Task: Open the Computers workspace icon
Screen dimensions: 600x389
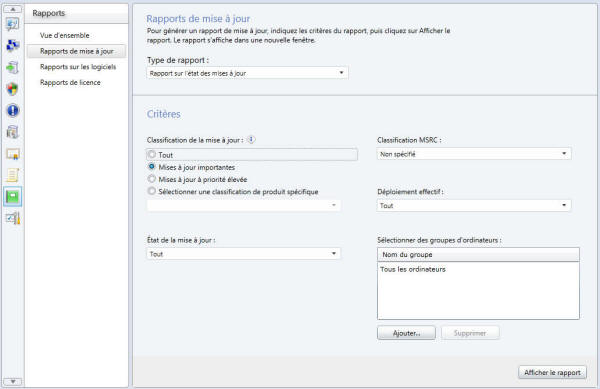Action: pyautogui.click(x=12, y=45)
